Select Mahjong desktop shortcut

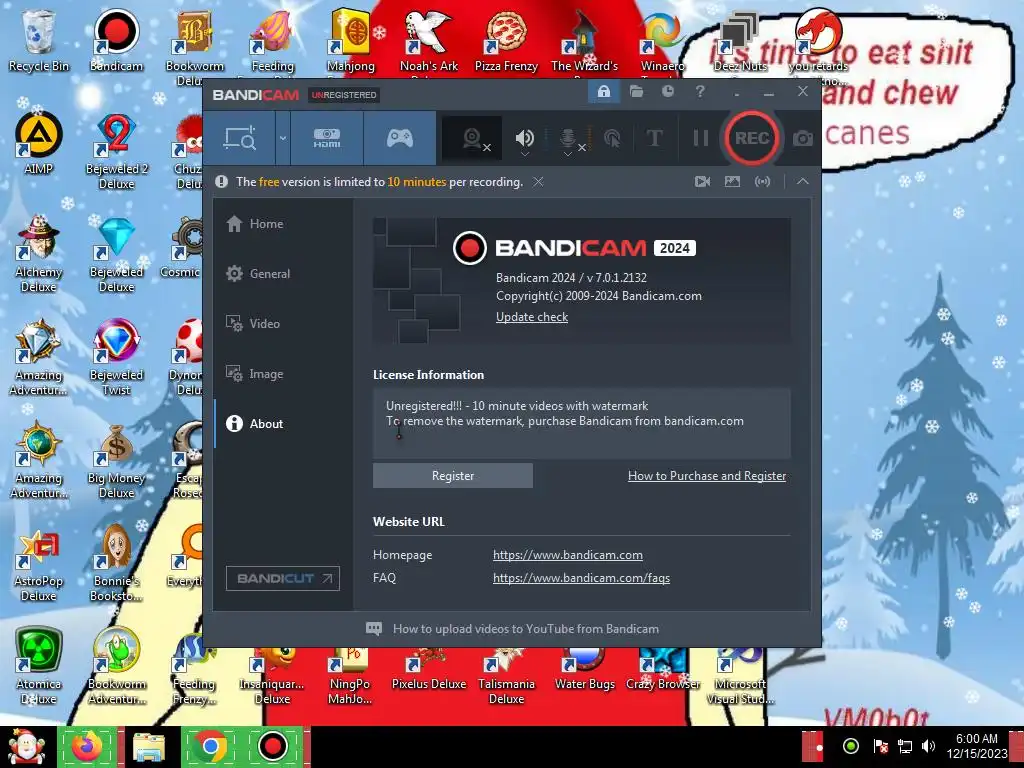tap(351, 40)
